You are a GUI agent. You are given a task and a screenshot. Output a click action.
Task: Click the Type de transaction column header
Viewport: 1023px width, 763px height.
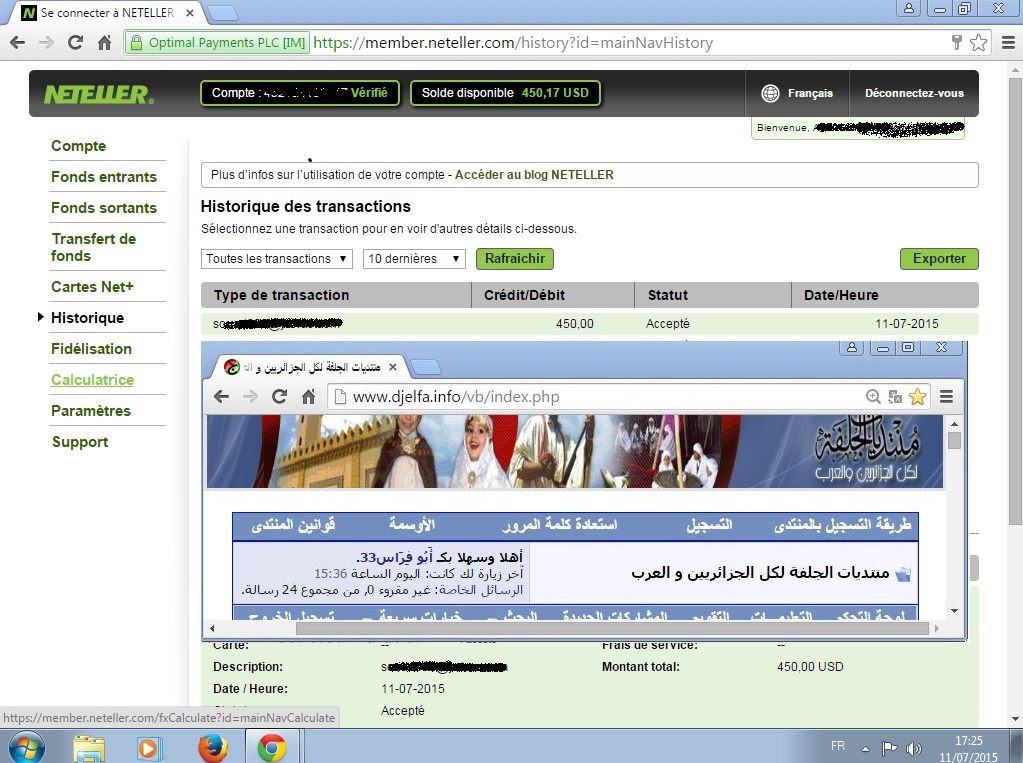click(x=336, y=295)
